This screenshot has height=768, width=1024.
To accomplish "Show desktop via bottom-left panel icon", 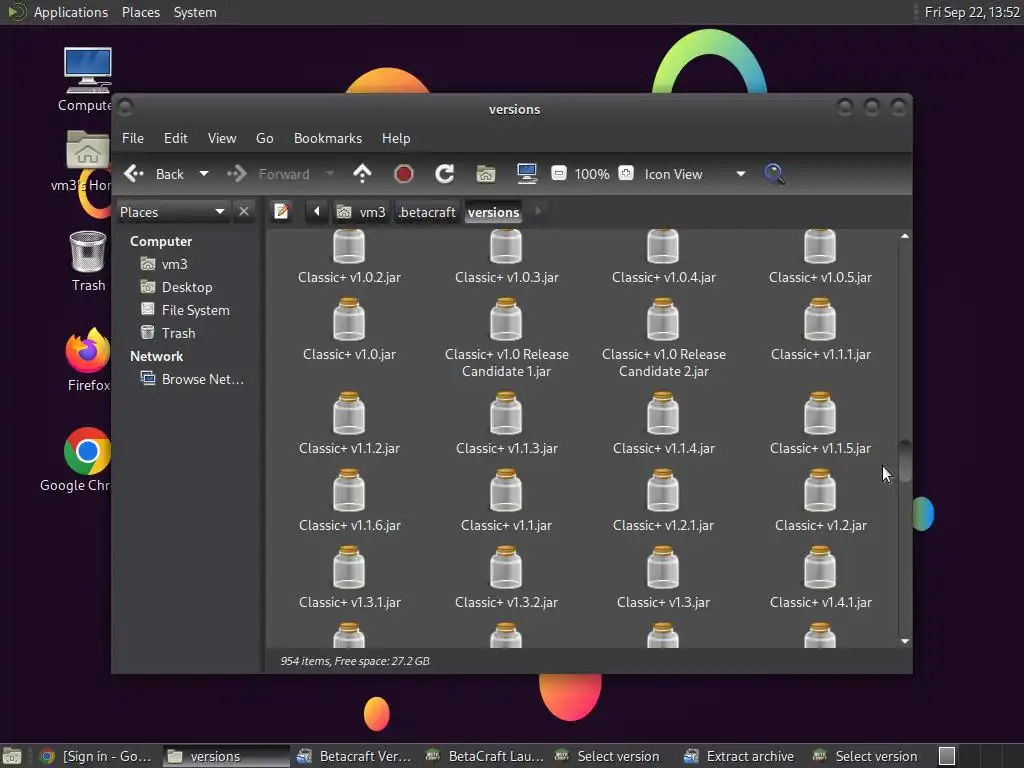I will click(12, 756).
